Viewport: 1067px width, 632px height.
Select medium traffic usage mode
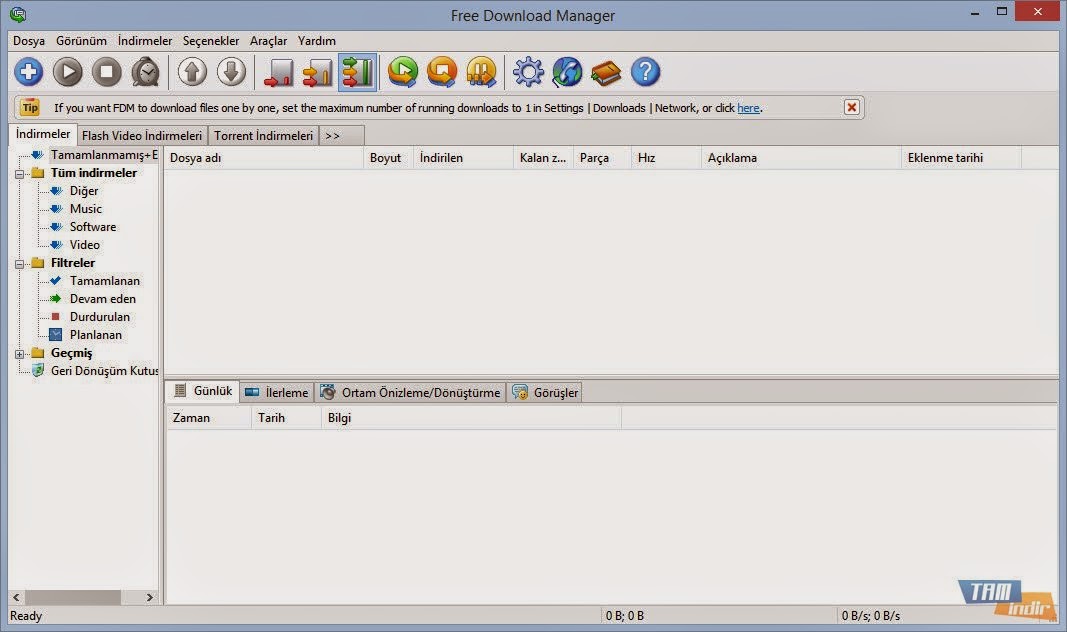click(x=318, y=72)
